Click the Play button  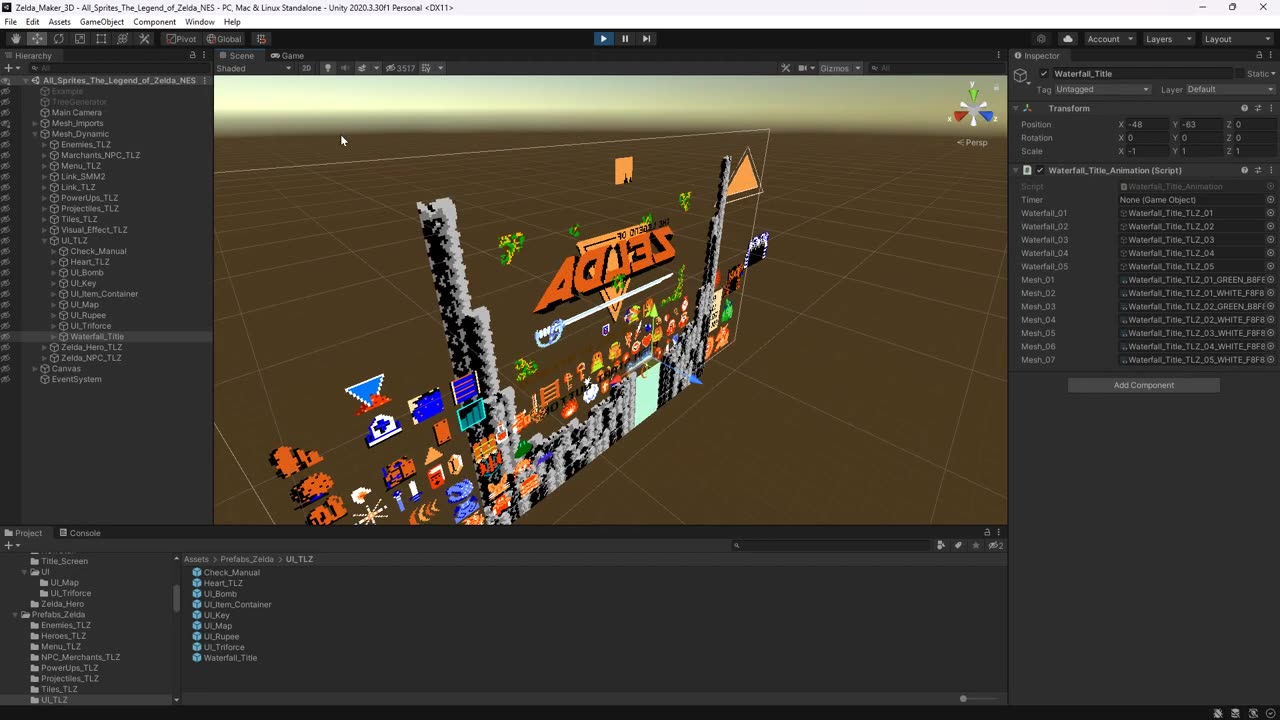pos(603,39)
